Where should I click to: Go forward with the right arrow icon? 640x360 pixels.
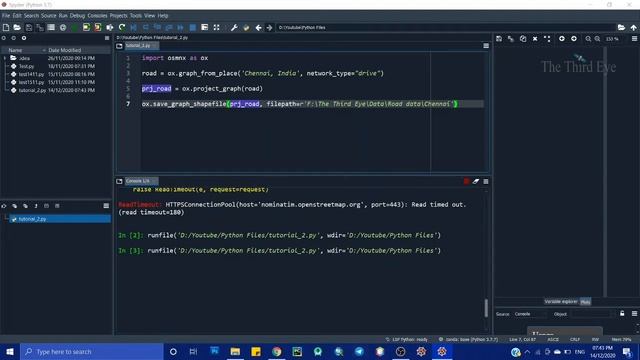[269, 27]
